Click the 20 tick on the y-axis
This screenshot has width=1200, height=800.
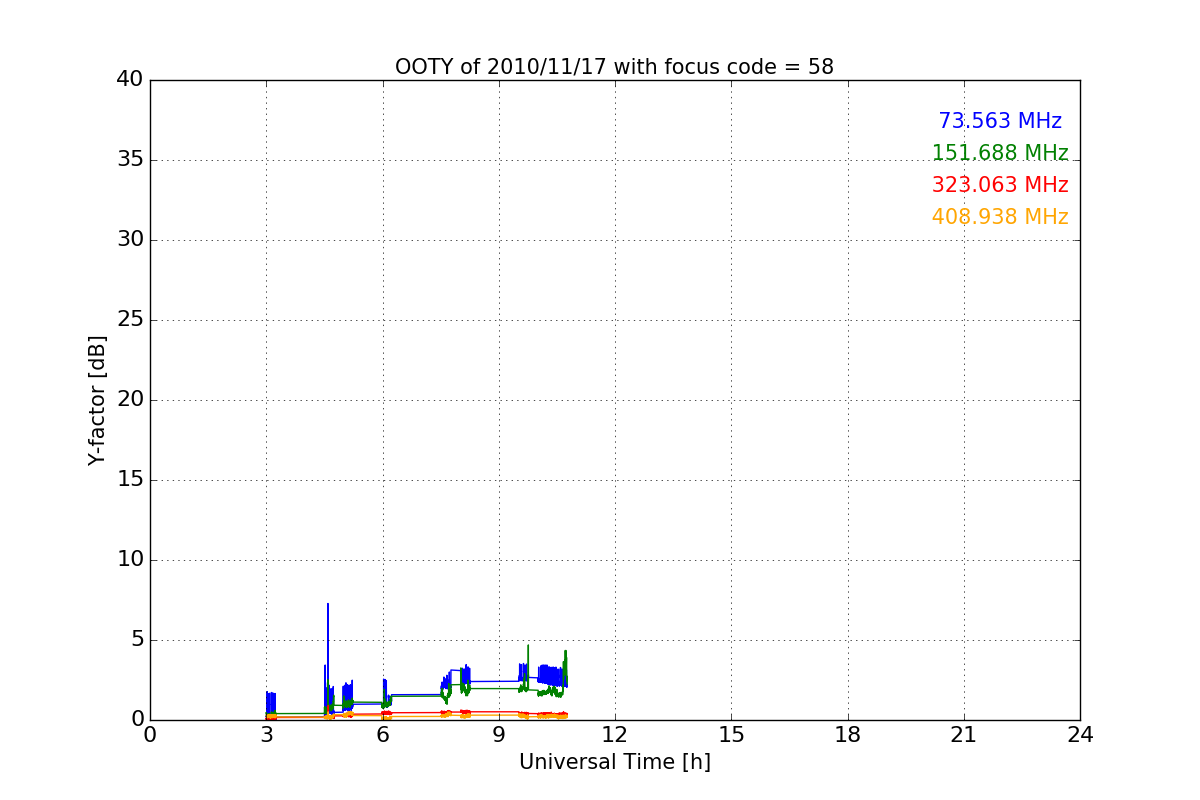[x=130, y=400]
